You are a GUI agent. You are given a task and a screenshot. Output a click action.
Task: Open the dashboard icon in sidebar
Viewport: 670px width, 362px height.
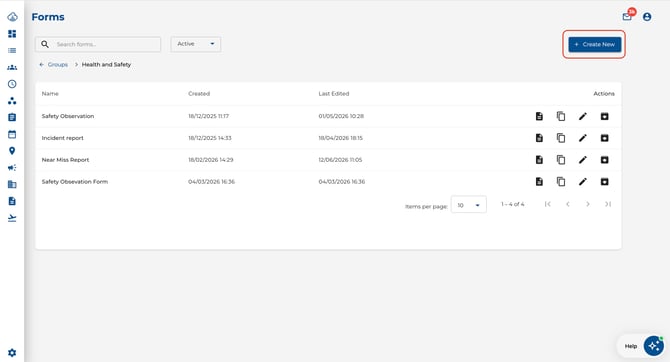[12, 34]
